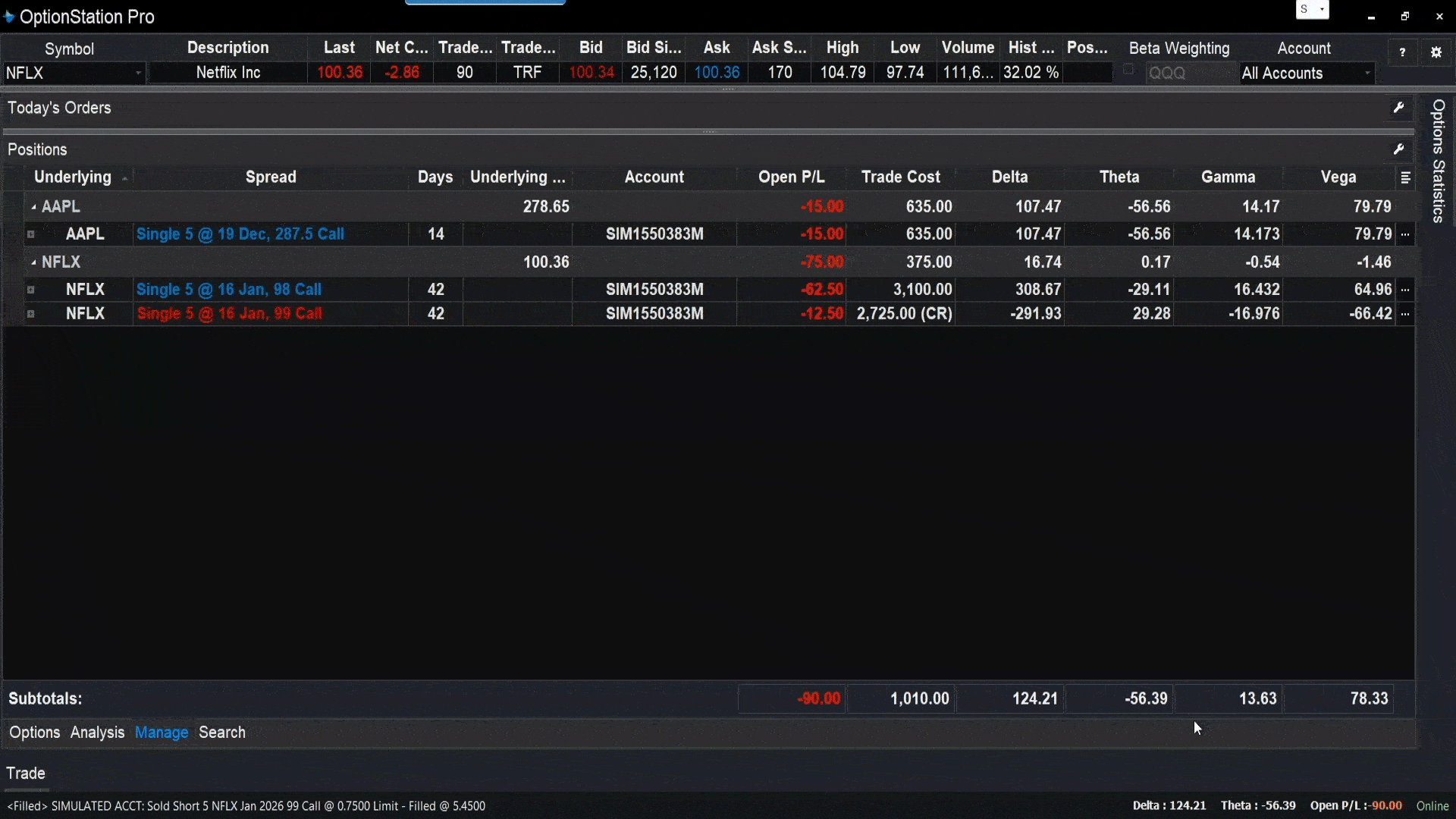This screenshot has height=819, width=1456.
Task: Open the Single 5 @ 16 Jan, 98 Call link
Action: 228,290
